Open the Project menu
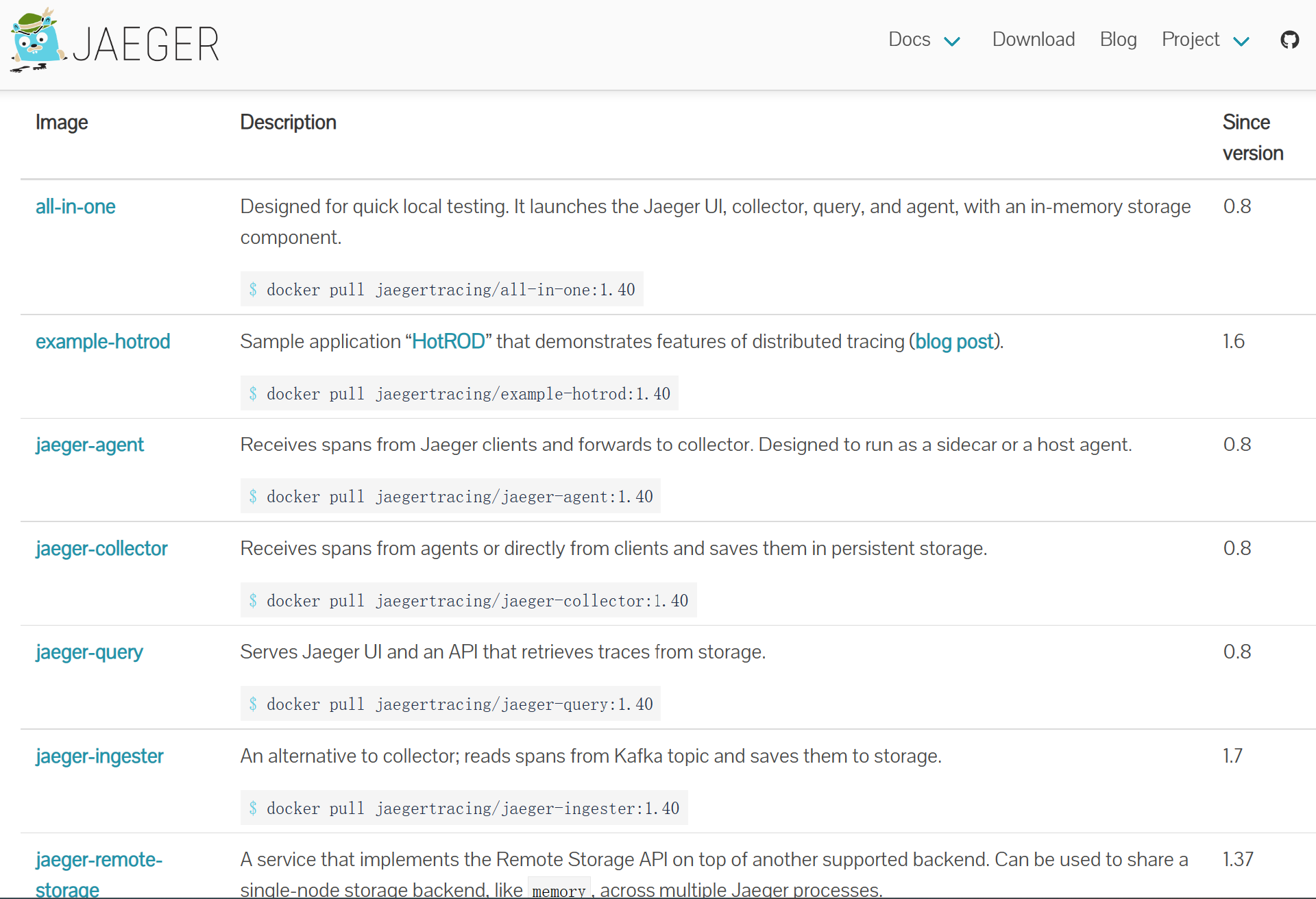Viewport: 1316px width, 899px height. (x=1191, y=40)
